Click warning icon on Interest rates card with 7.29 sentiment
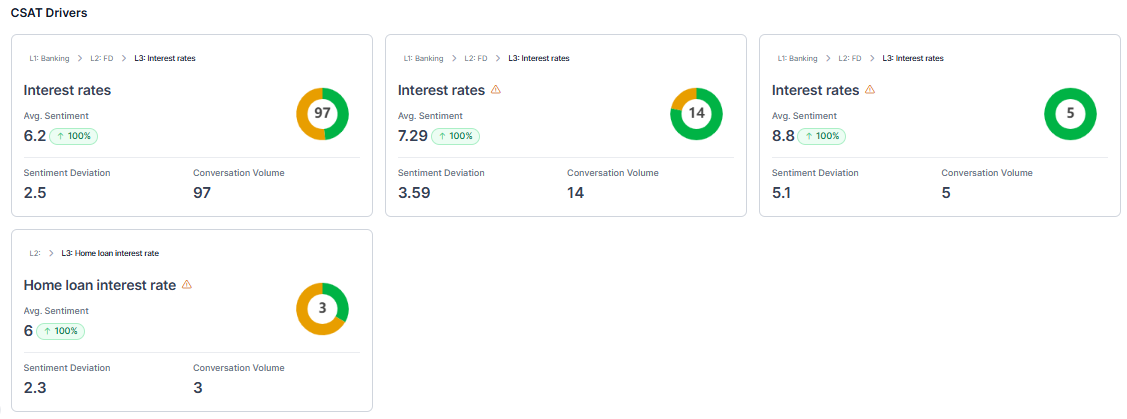This screenshot has height=419, width=1127. (496, 90)
